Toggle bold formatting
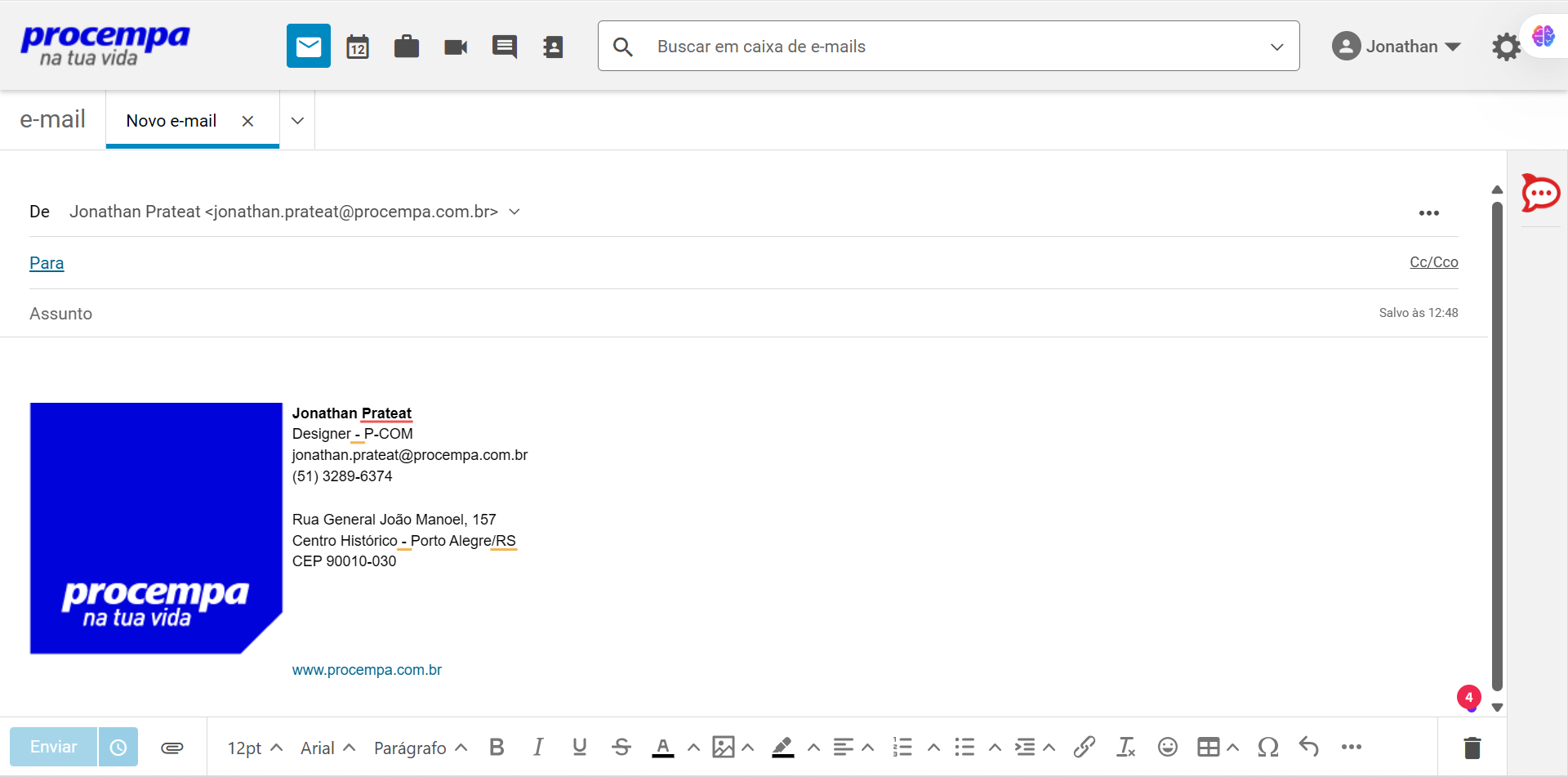The image size is (1568, 777). 497,747
